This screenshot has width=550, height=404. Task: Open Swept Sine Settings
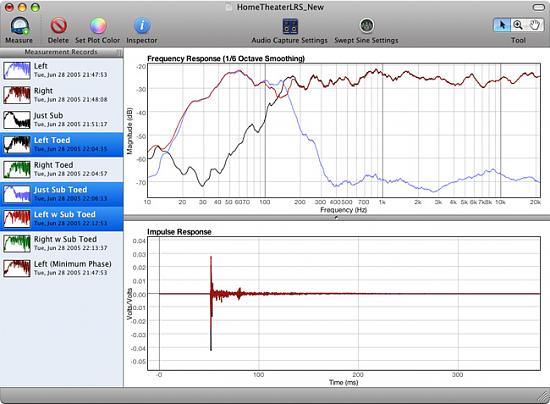coord(367,25)
